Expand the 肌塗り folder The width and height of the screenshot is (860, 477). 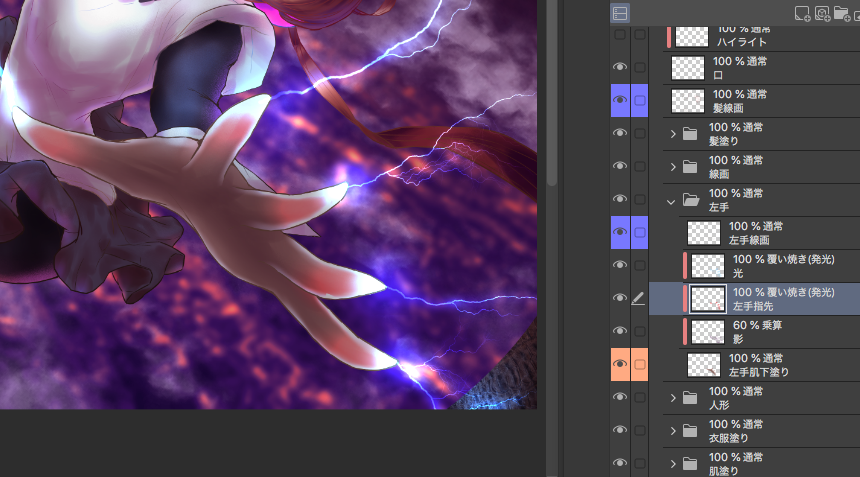673,463
